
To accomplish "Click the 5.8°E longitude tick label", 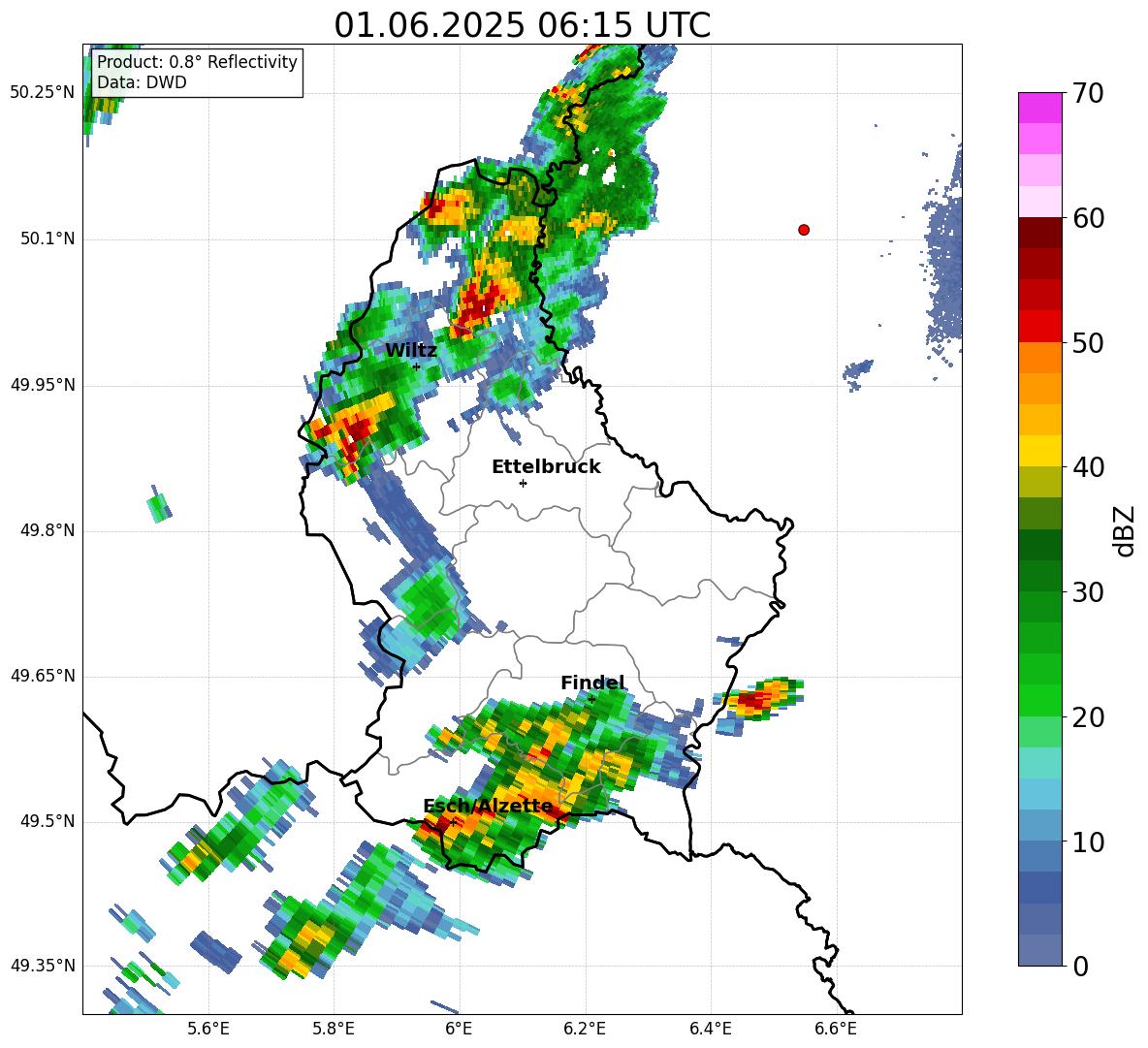I will pos(334,1030).
